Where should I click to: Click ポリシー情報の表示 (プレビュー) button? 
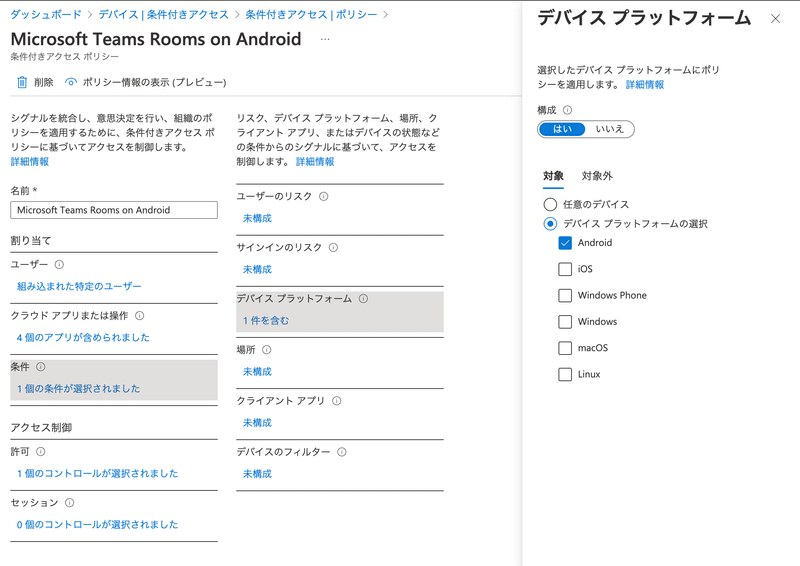pyautogui.click(x=145, y=82)
